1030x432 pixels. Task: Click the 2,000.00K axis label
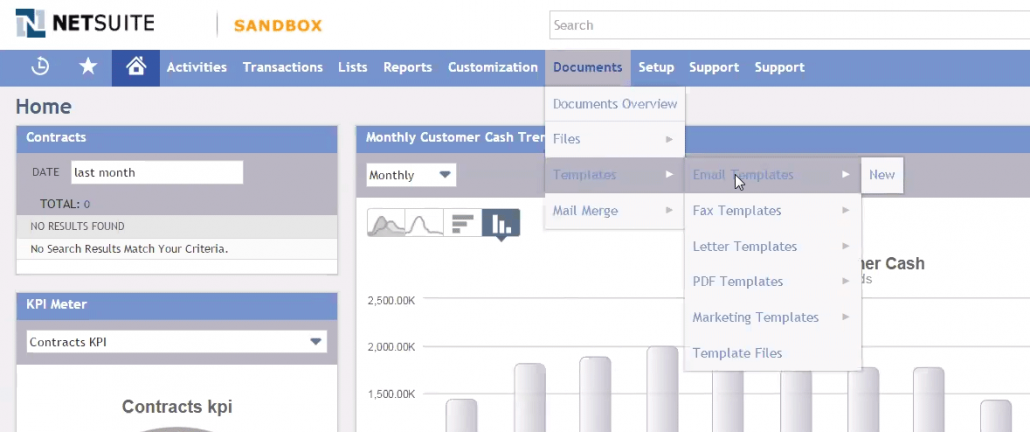[391, 347]
